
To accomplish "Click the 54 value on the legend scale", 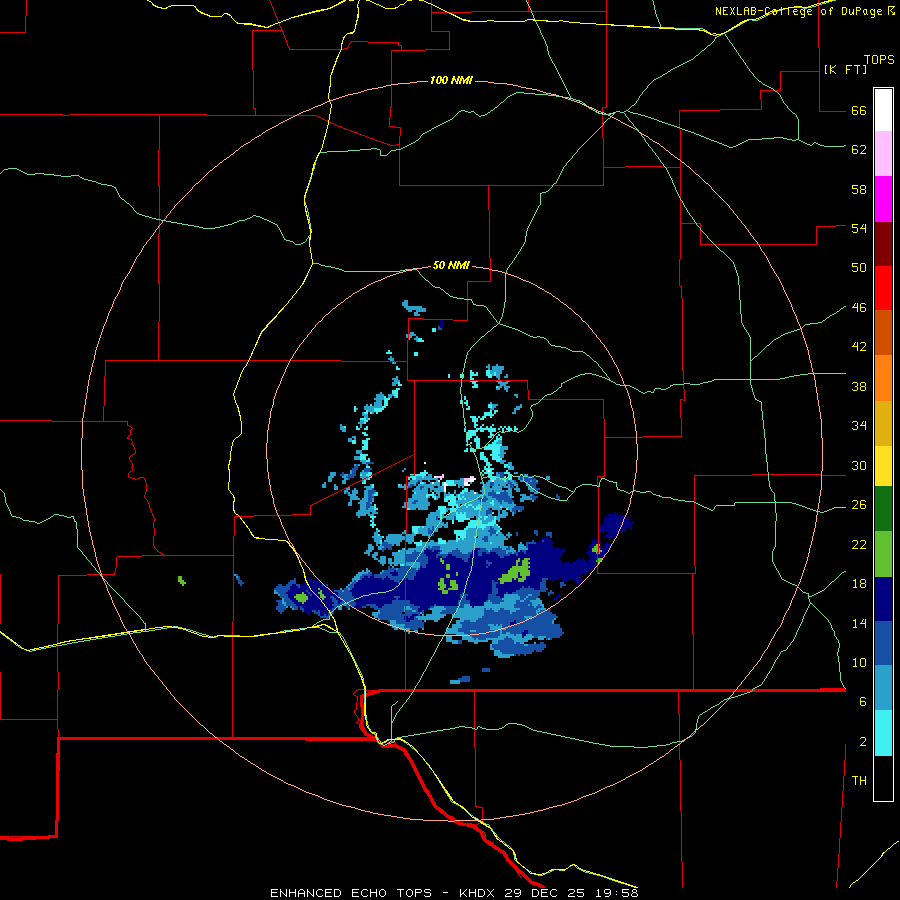I will (859, 228).
